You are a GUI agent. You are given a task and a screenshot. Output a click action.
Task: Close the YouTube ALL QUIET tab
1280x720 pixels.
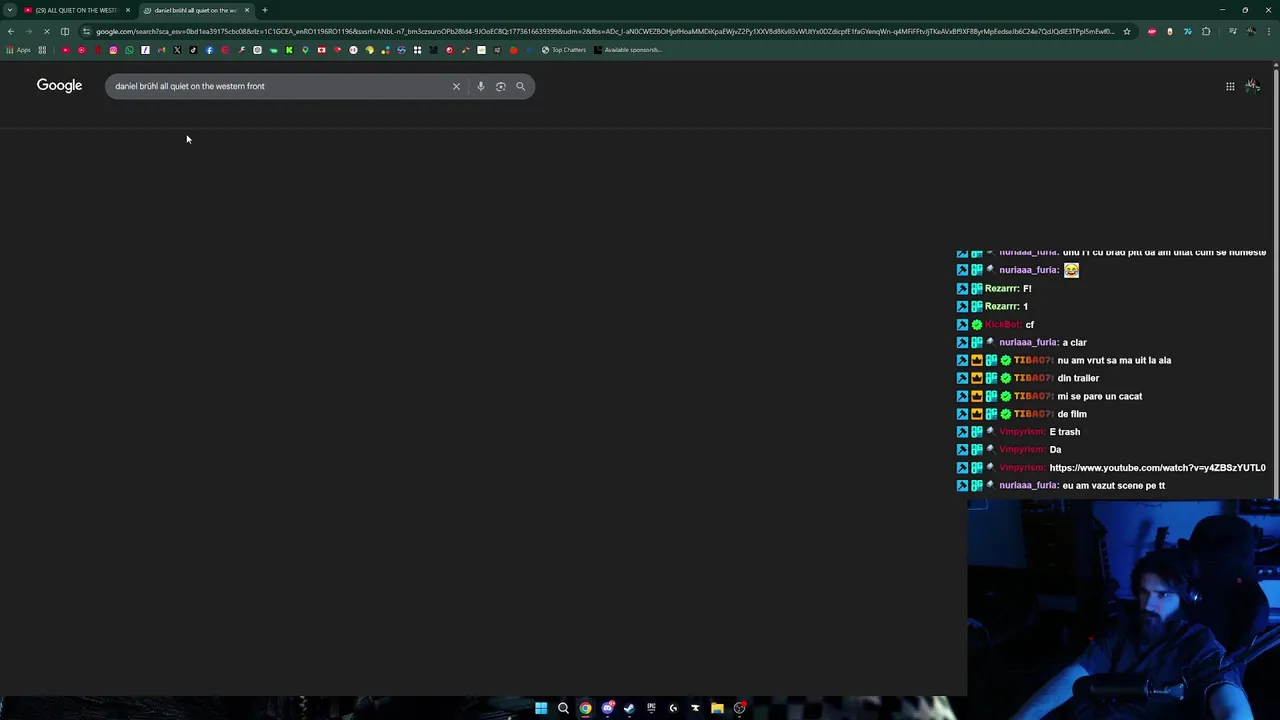point(128,10)
